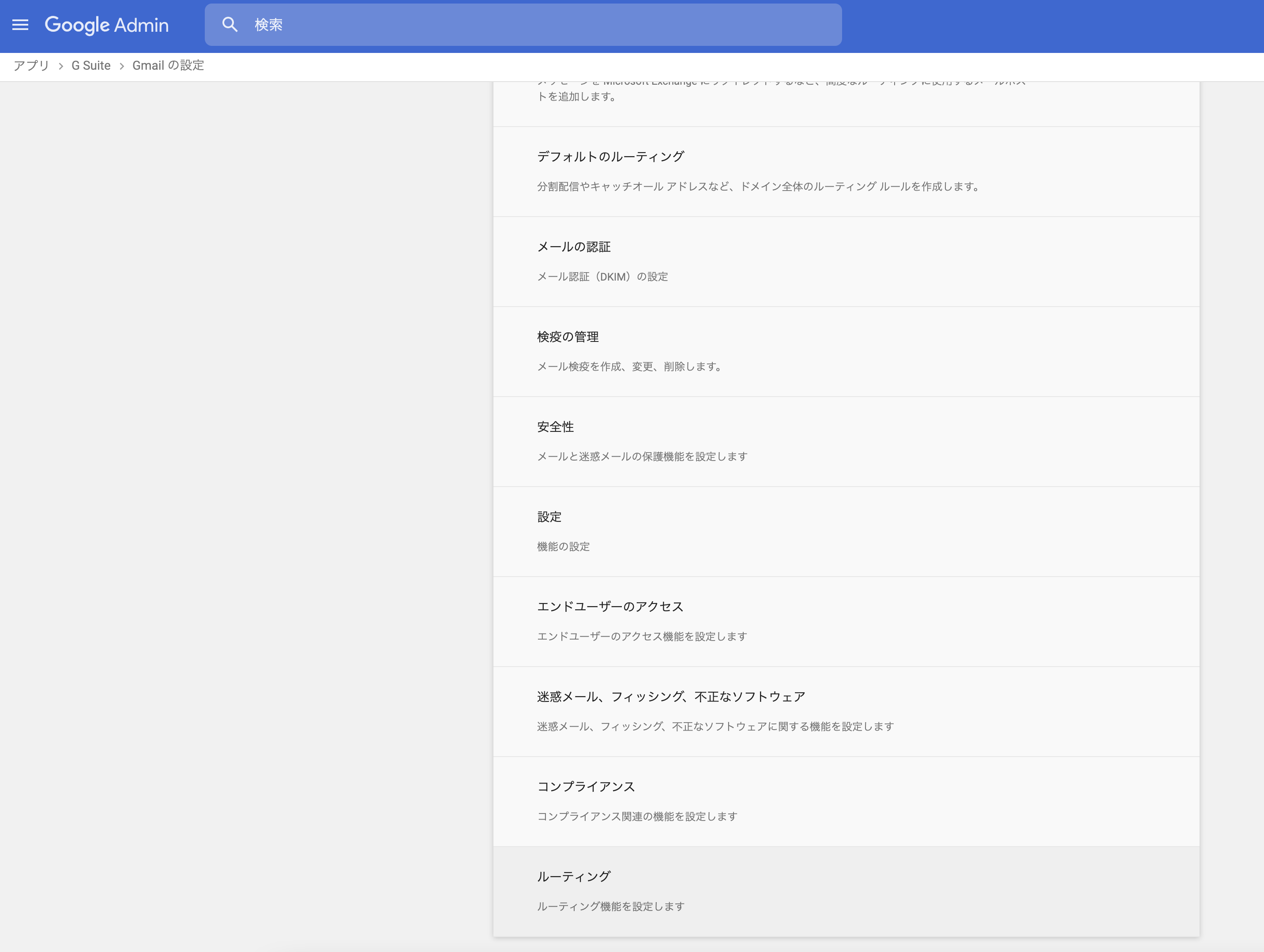The width and height of the screenshot is (1264, 952).
Task: Open the 検疫の管理 settings section
Action: pos(568,336)
